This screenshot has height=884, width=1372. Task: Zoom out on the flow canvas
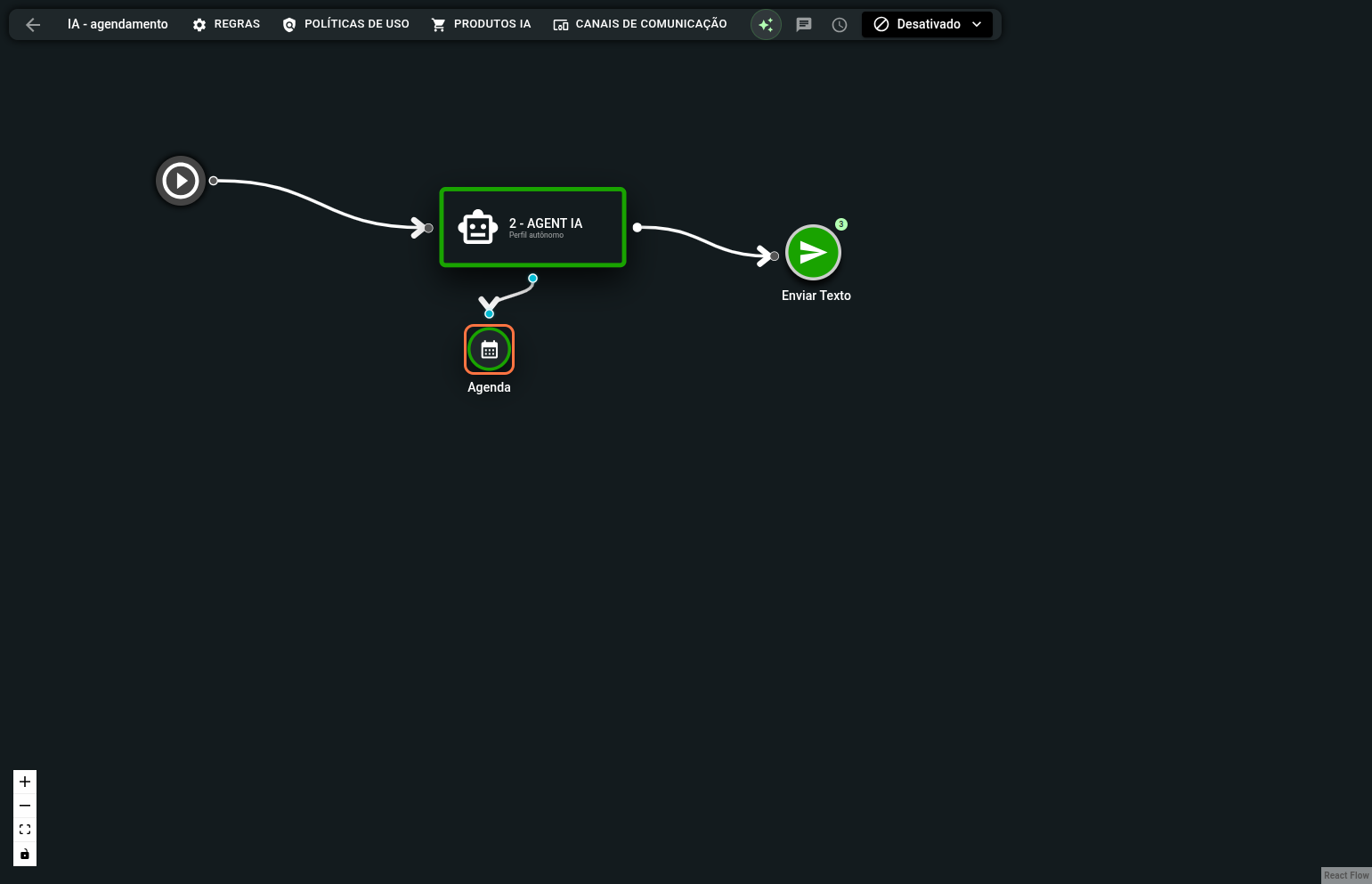click(25, 806)
